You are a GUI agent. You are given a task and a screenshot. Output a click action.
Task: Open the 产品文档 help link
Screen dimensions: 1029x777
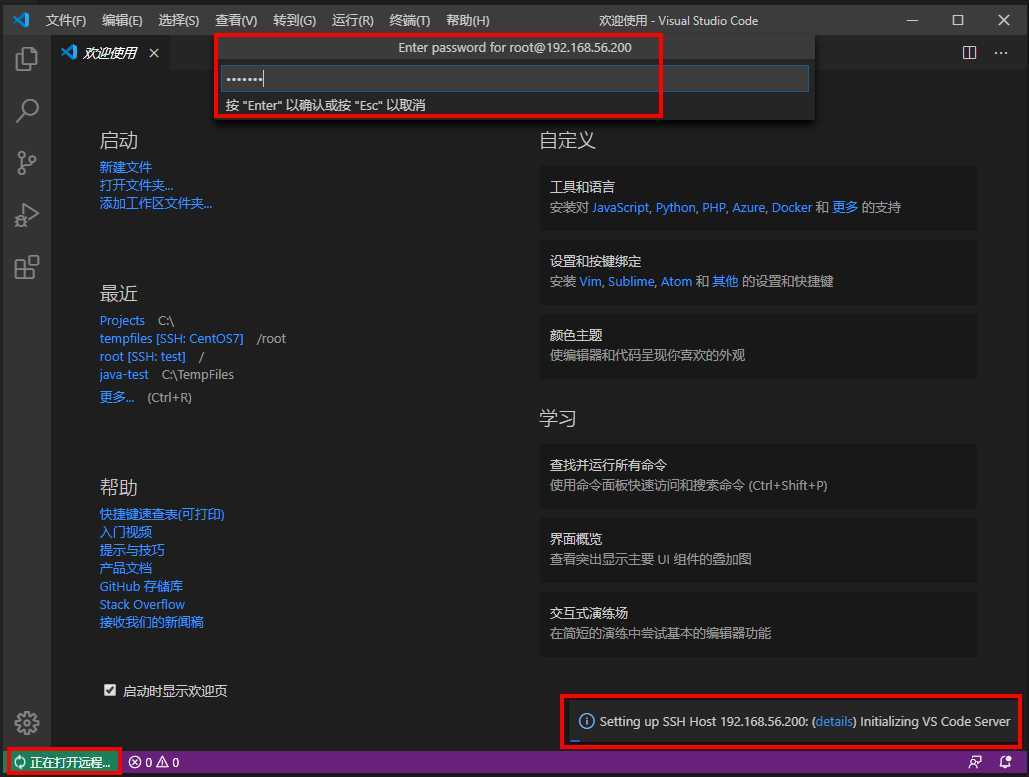(x=125, y=568)
